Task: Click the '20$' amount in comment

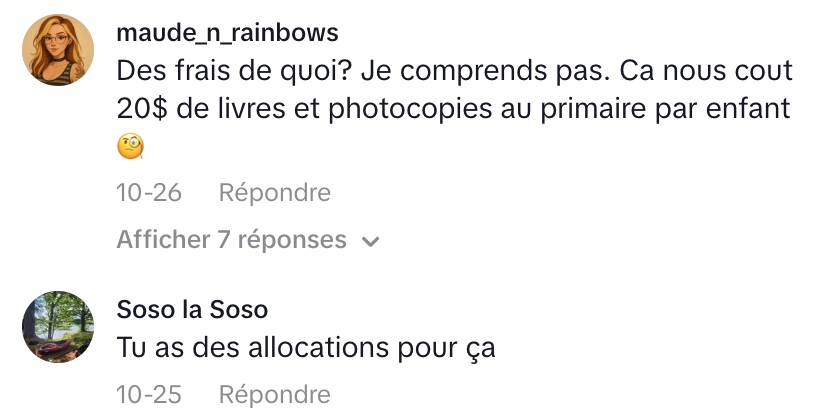Action: [x=142, y=109]
